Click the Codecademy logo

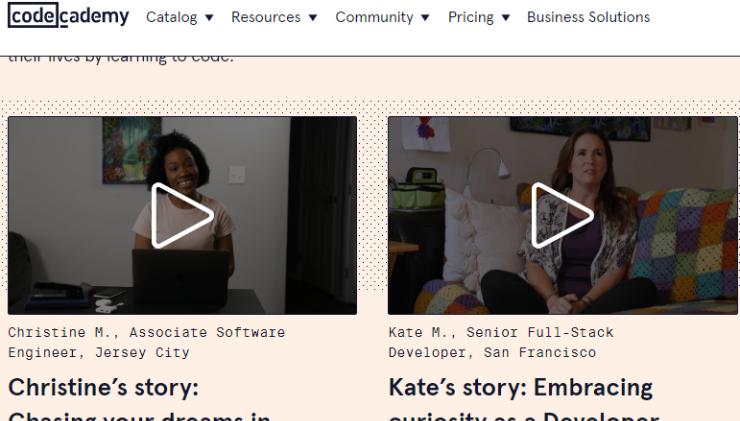(70, 18)
